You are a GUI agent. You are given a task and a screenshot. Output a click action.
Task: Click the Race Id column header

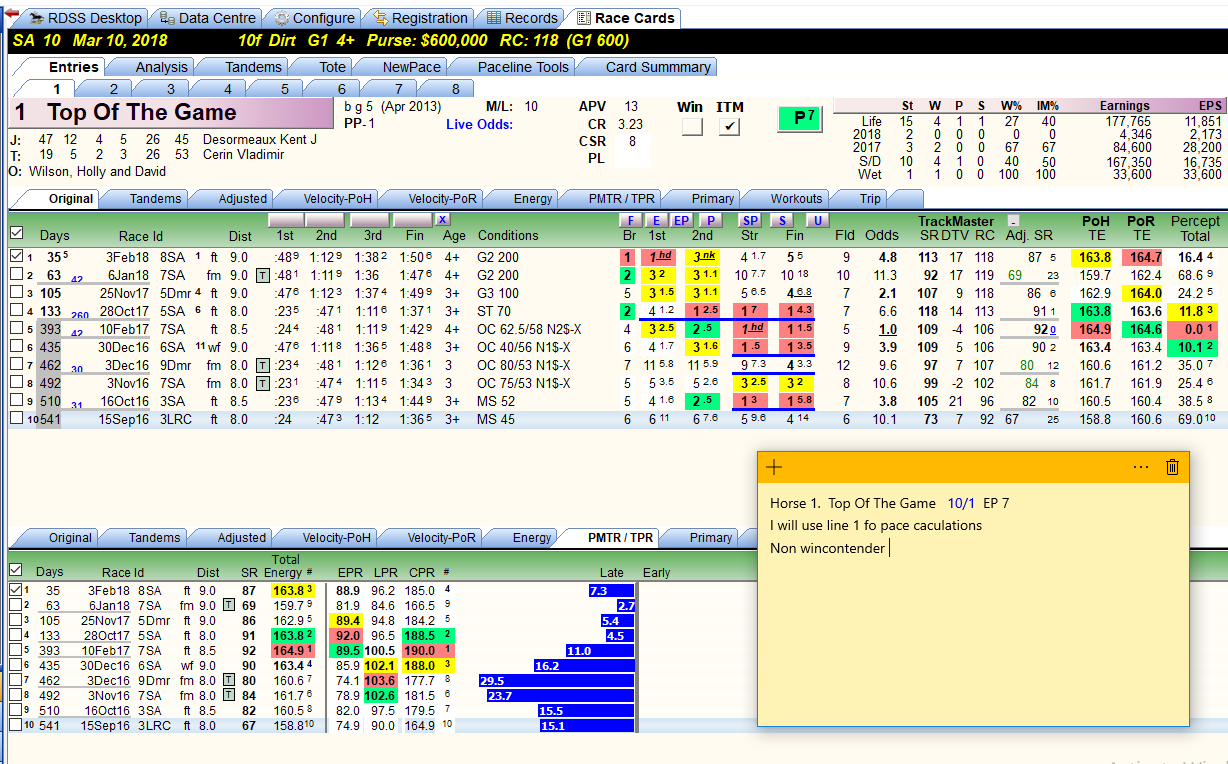pos(140,235)
